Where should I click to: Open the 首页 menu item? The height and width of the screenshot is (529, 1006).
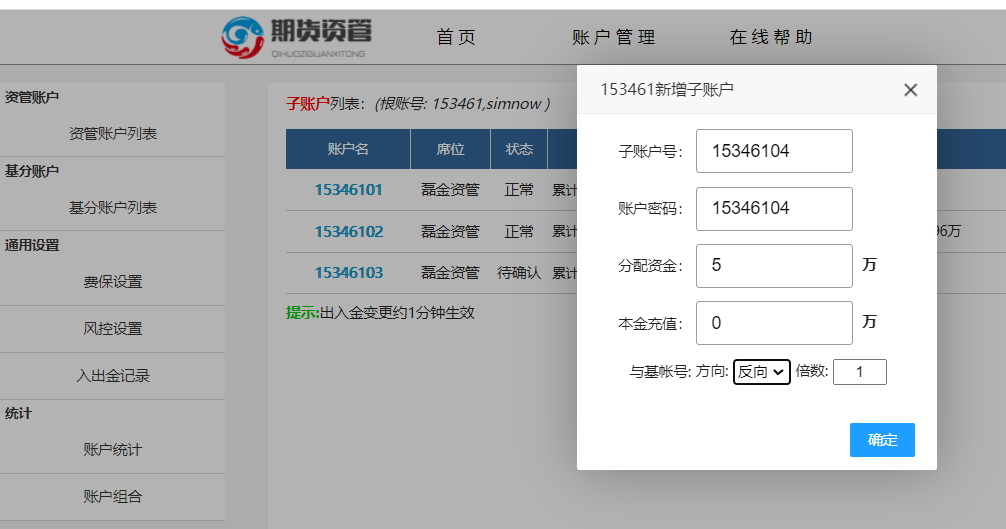pyautogui.click(x=456, y=38)
